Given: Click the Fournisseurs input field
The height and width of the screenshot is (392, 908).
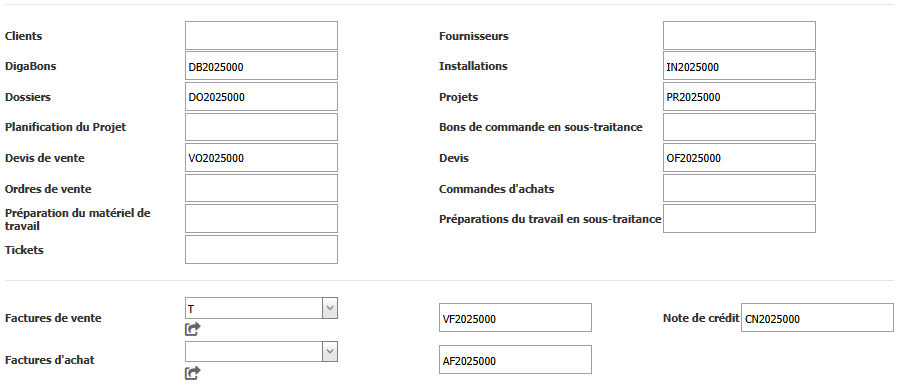Looking at the screenshot, I should coord(739,36).
